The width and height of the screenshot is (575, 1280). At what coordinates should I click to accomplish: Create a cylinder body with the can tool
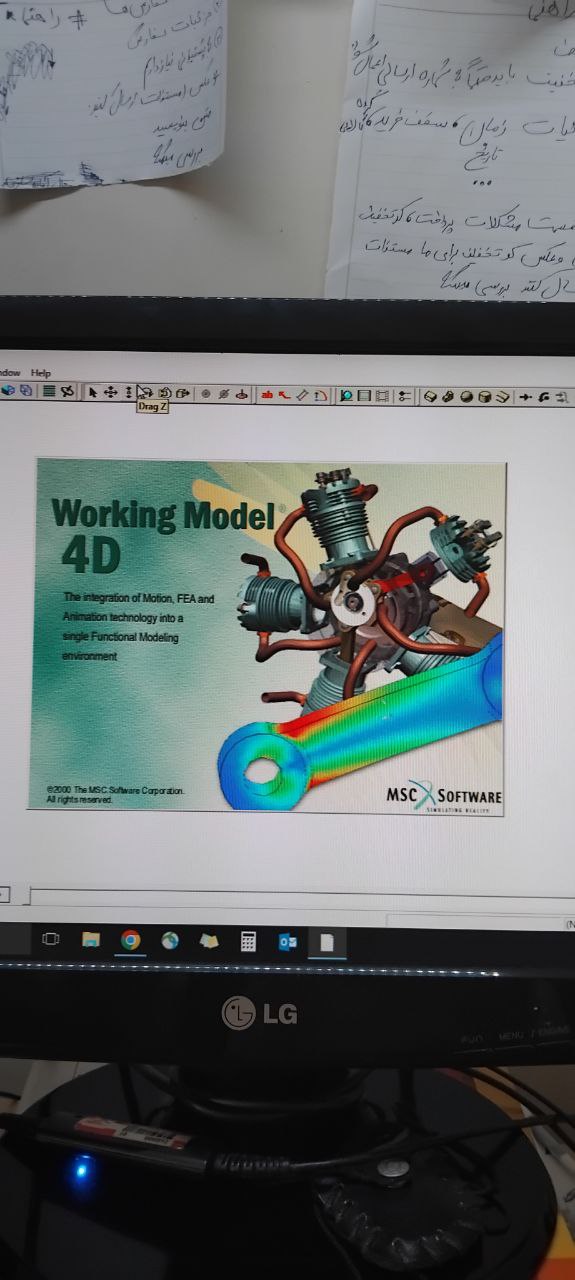485,396
